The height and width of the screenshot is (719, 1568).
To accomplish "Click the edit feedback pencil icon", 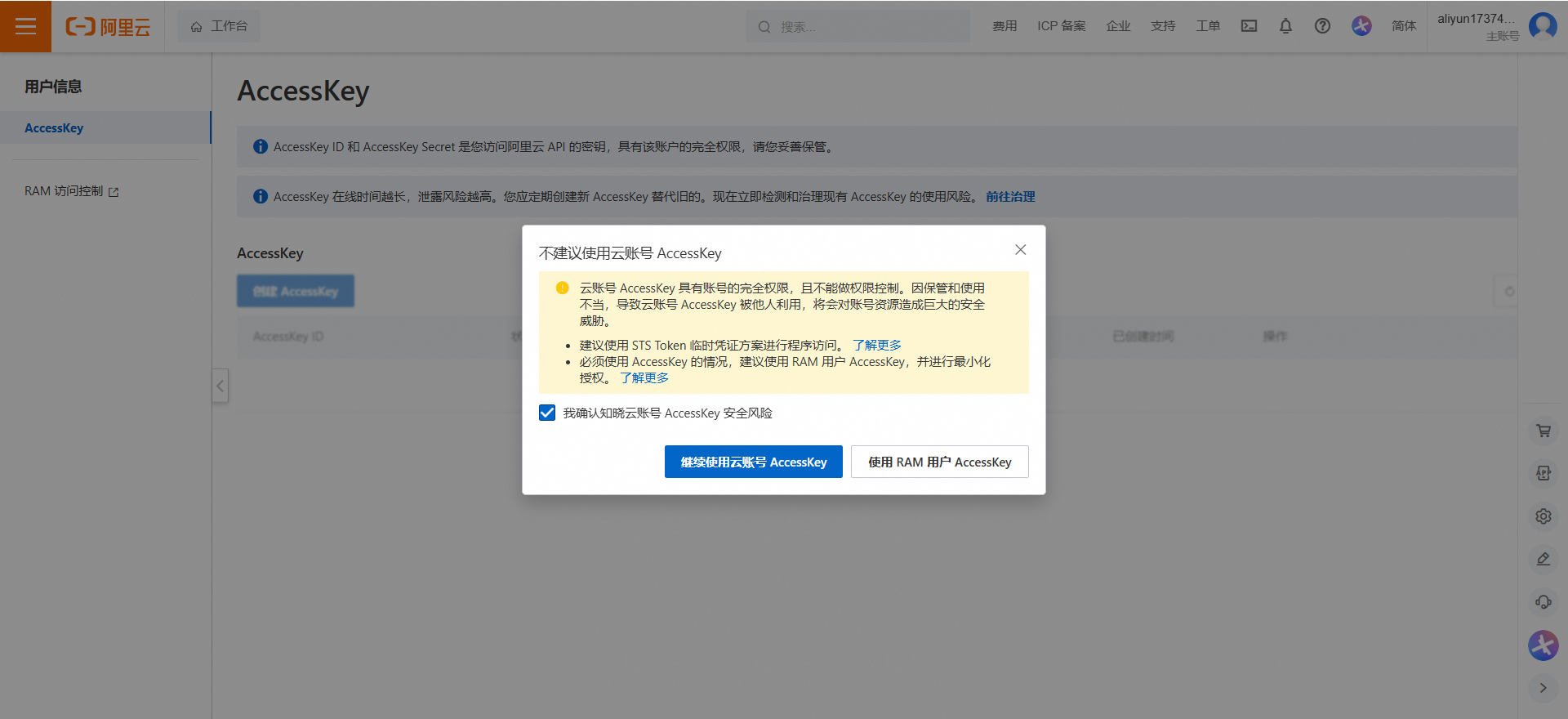I will pyautogui.click(x=1543, y=559).
